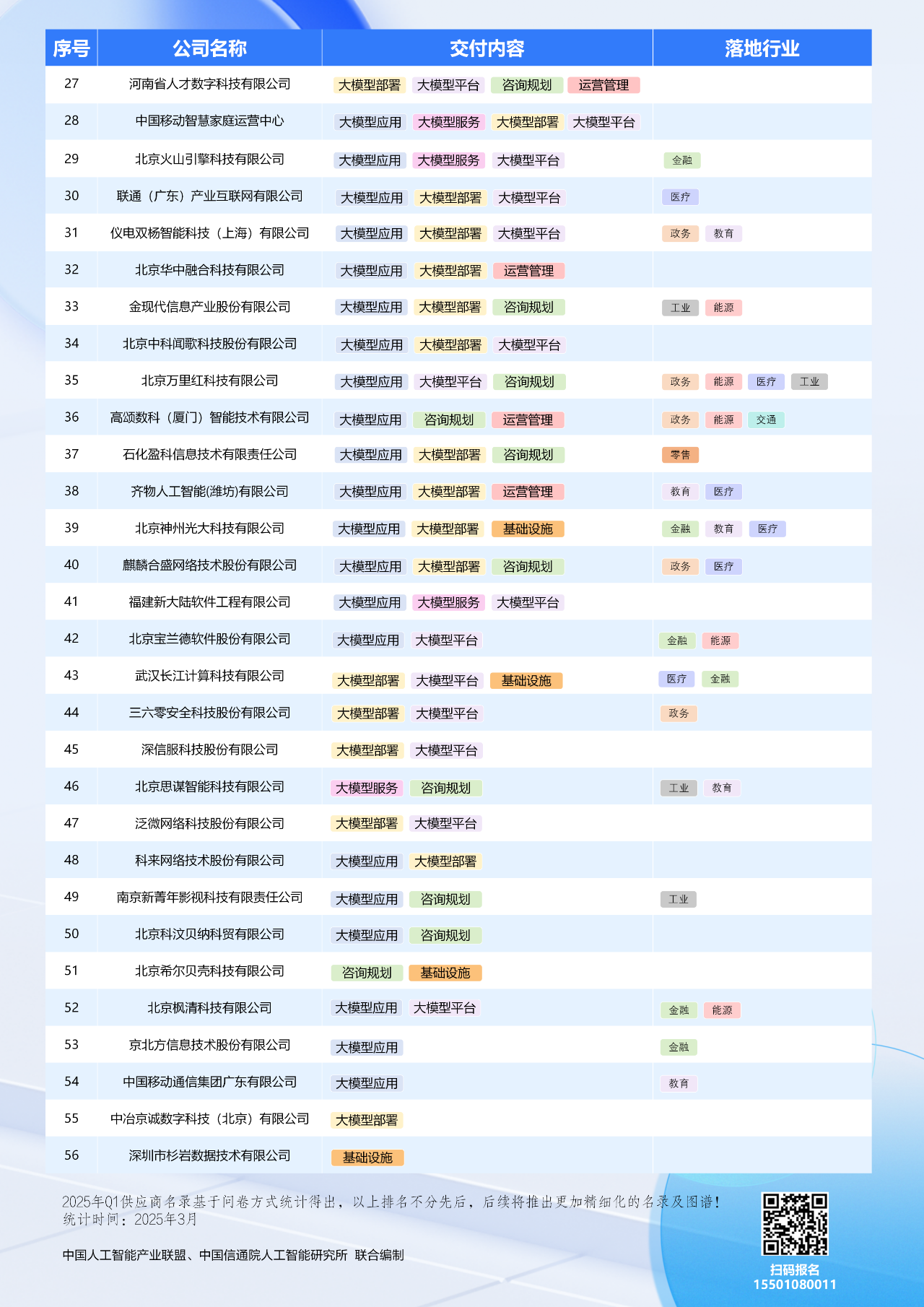Click 大模型服务 tag in row 28
Viewport: 924px width, 1307px height.
point(448,122)
